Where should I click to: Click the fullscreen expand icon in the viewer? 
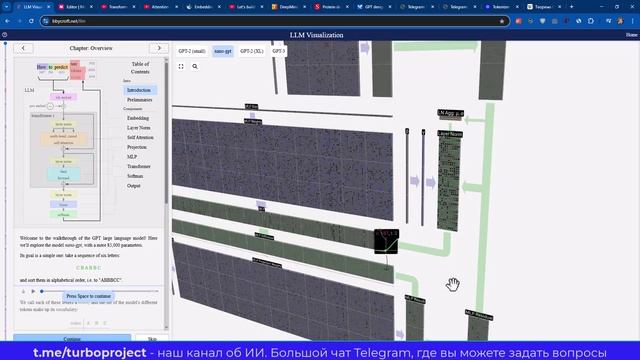pyautogui.click(x=181, y=66)
